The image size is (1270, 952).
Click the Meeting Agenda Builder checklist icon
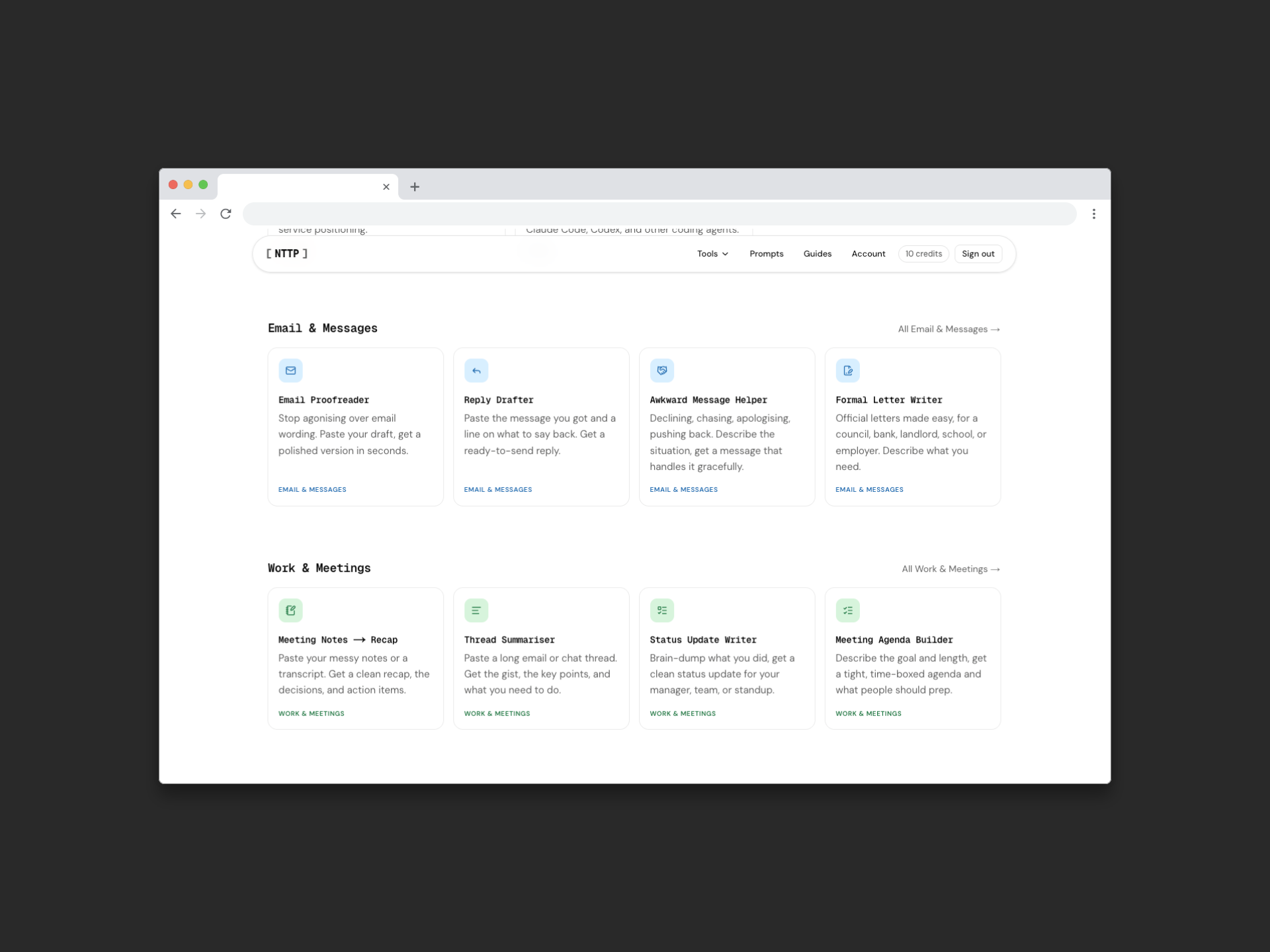tap(847, 610)
